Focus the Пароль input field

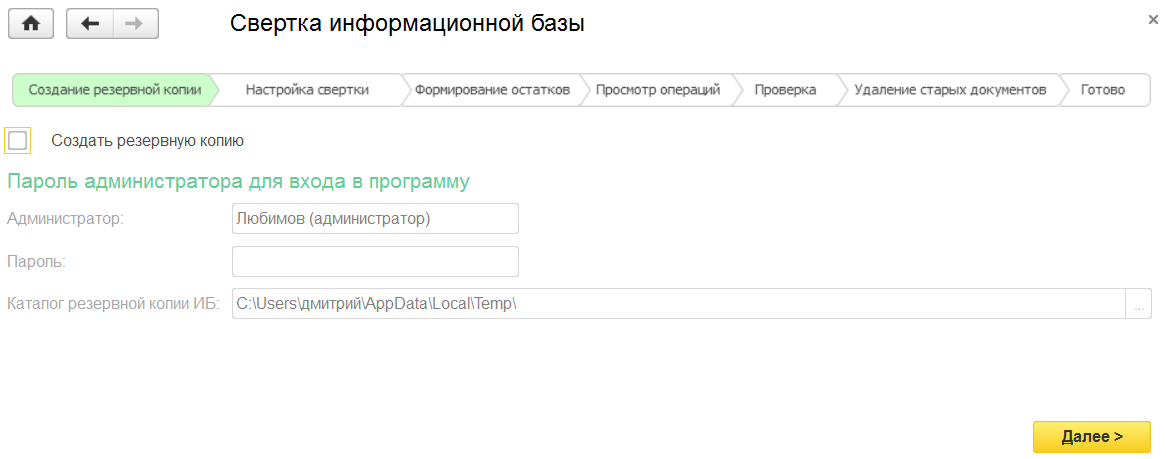coord(375,261)
